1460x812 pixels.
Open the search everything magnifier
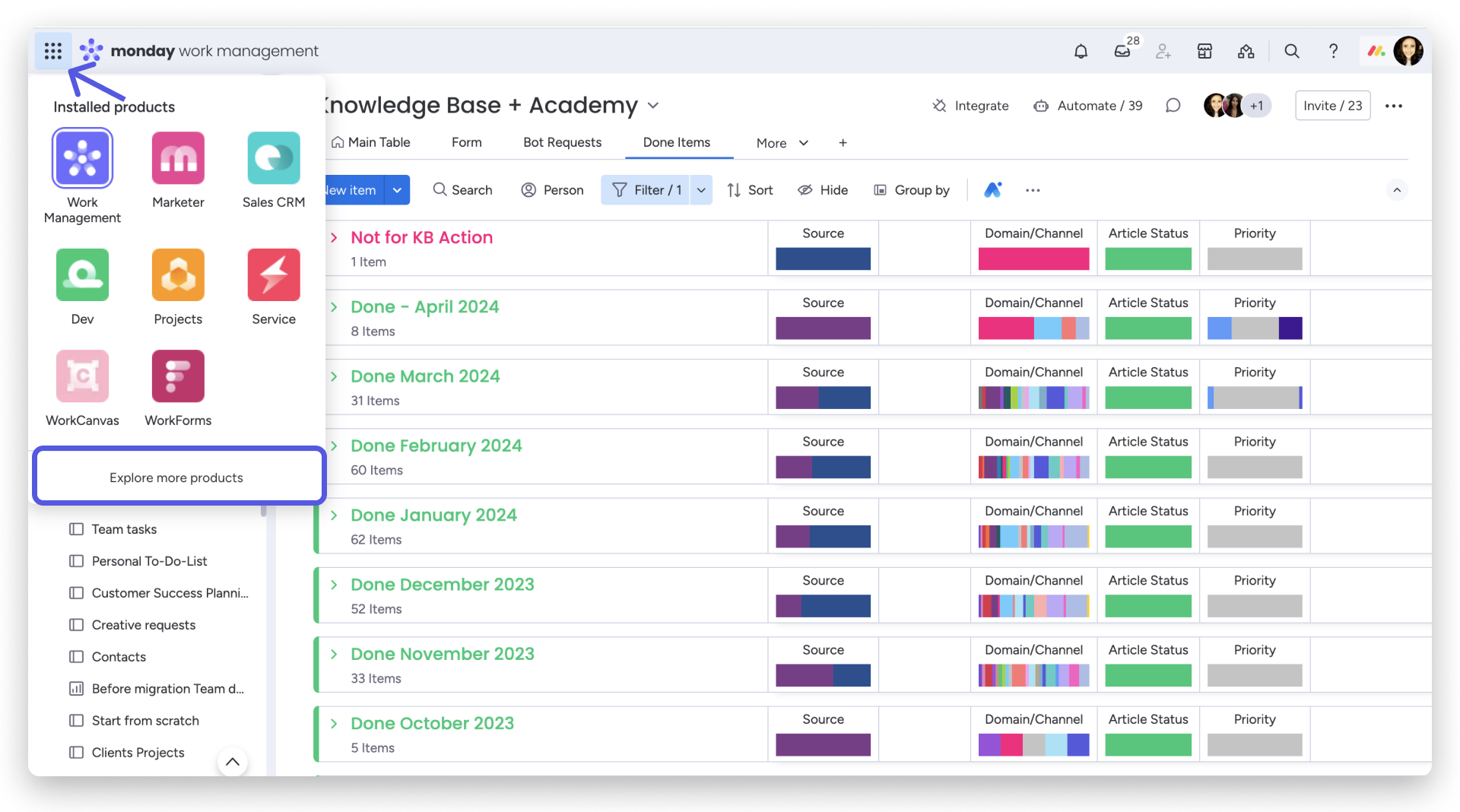click(x=1292, y=51)
